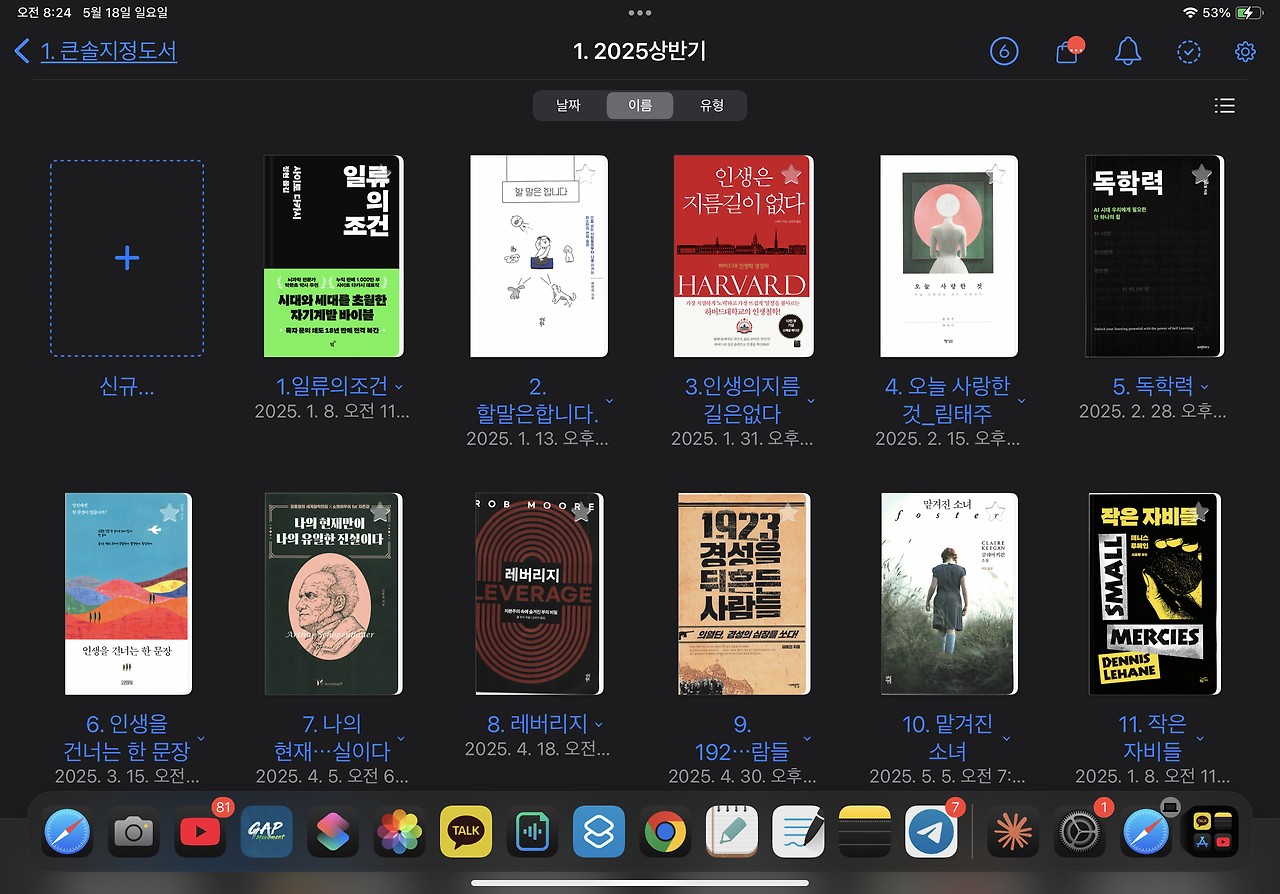
Task: Toggle favorite star on 레버리지 cover
Action: click(x=581, y=512)
